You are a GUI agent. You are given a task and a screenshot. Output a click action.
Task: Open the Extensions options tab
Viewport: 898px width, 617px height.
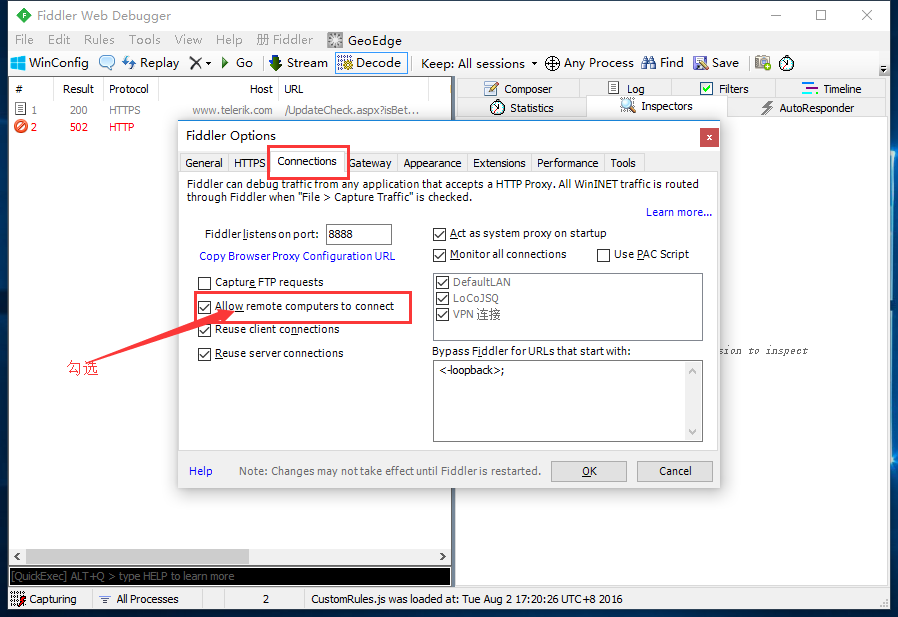(x=499, y=163)
